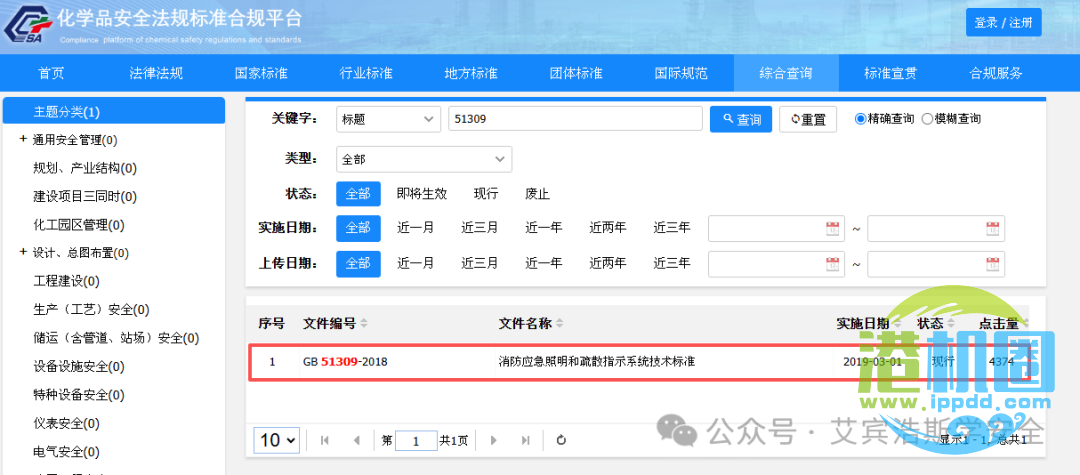
Task: Select 主题分类(1) sidebar header
Action: (114, 111)
